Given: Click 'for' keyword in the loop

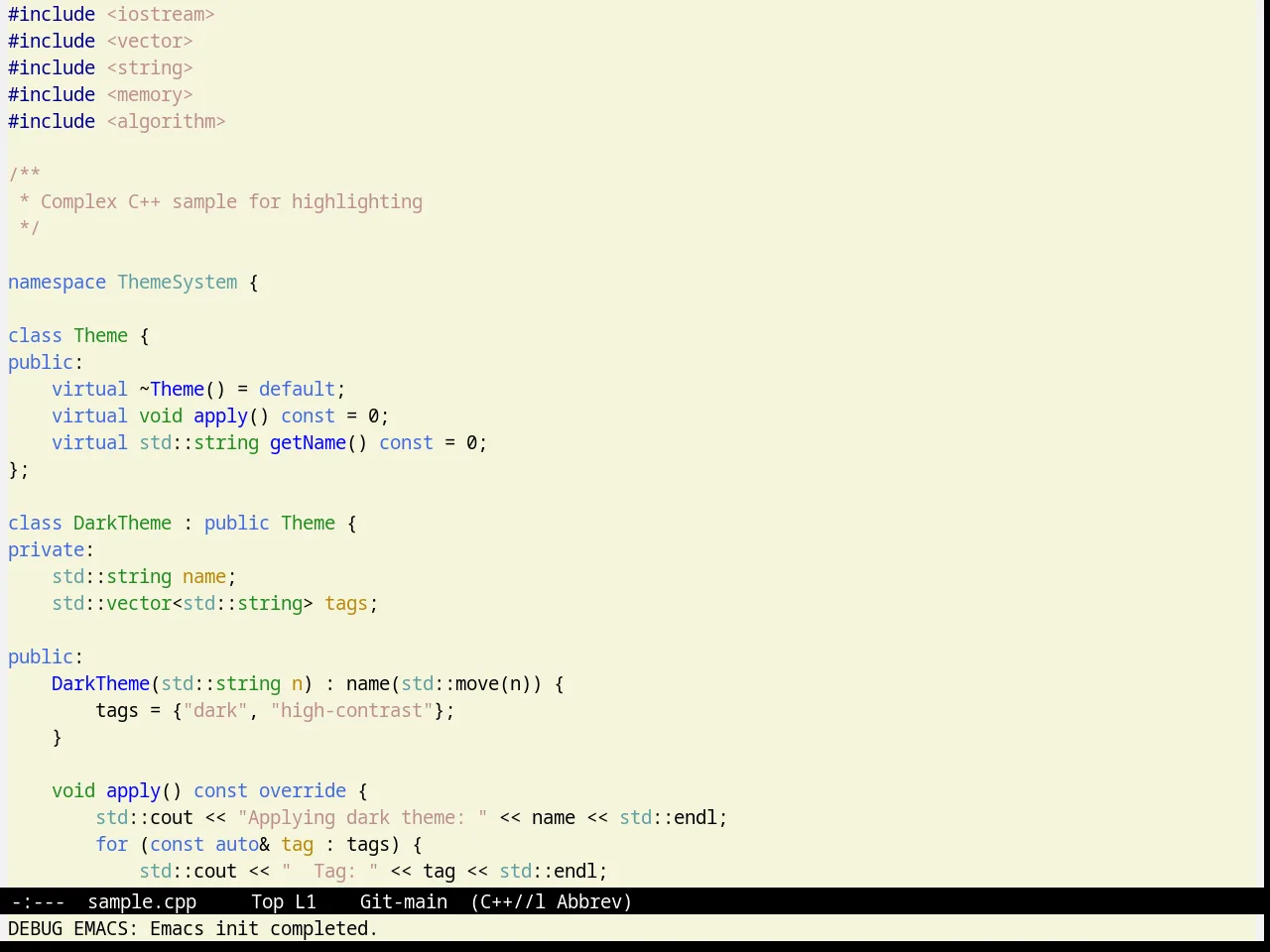Looking at the screenshot, I should [x=111, y=844].
